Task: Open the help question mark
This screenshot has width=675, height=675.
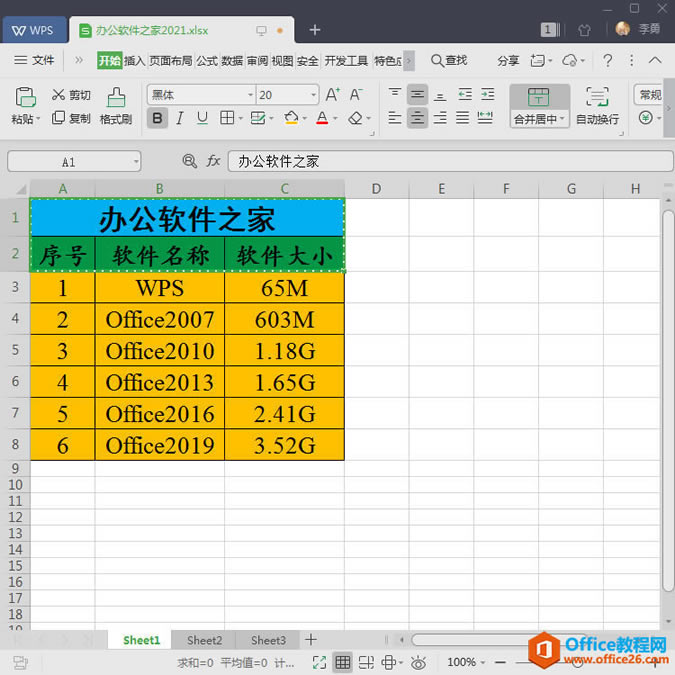Action: (x=607, y=60)
